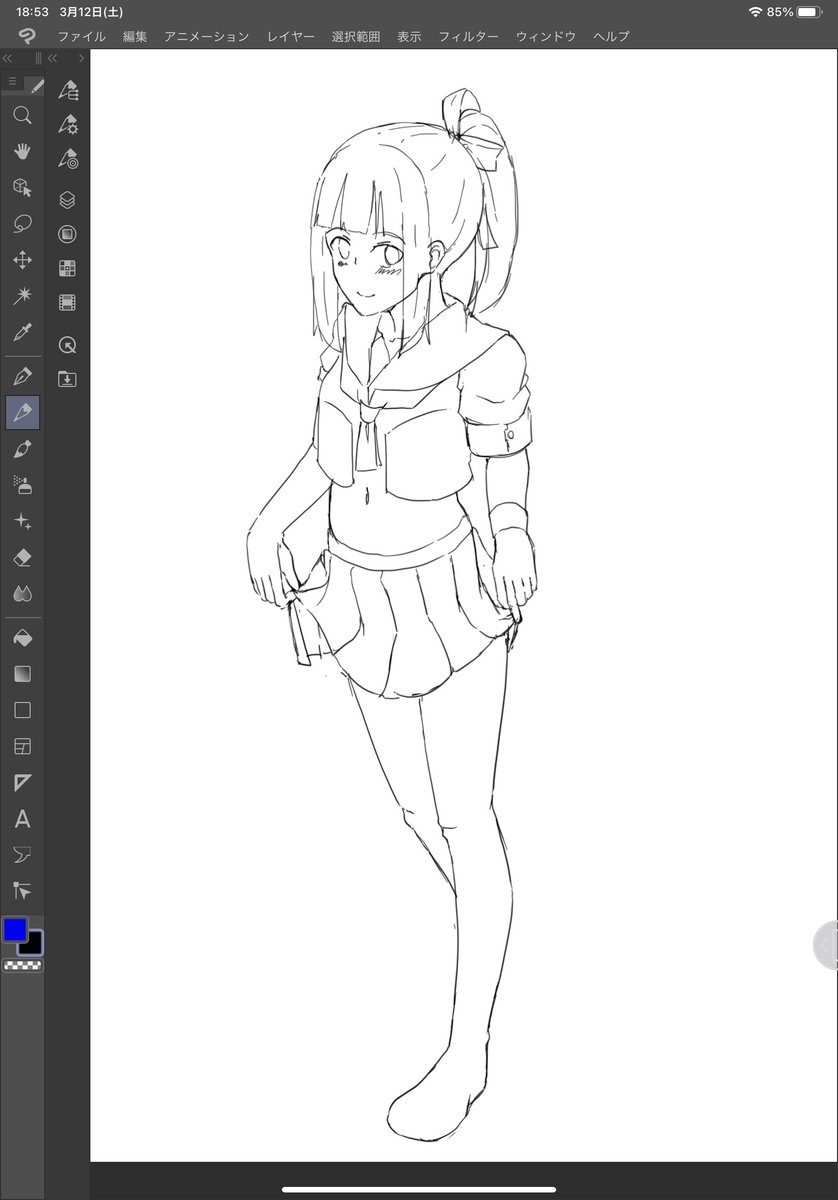Open the Tool Property palette
838x1200 pixels.
tap(67, 125)
